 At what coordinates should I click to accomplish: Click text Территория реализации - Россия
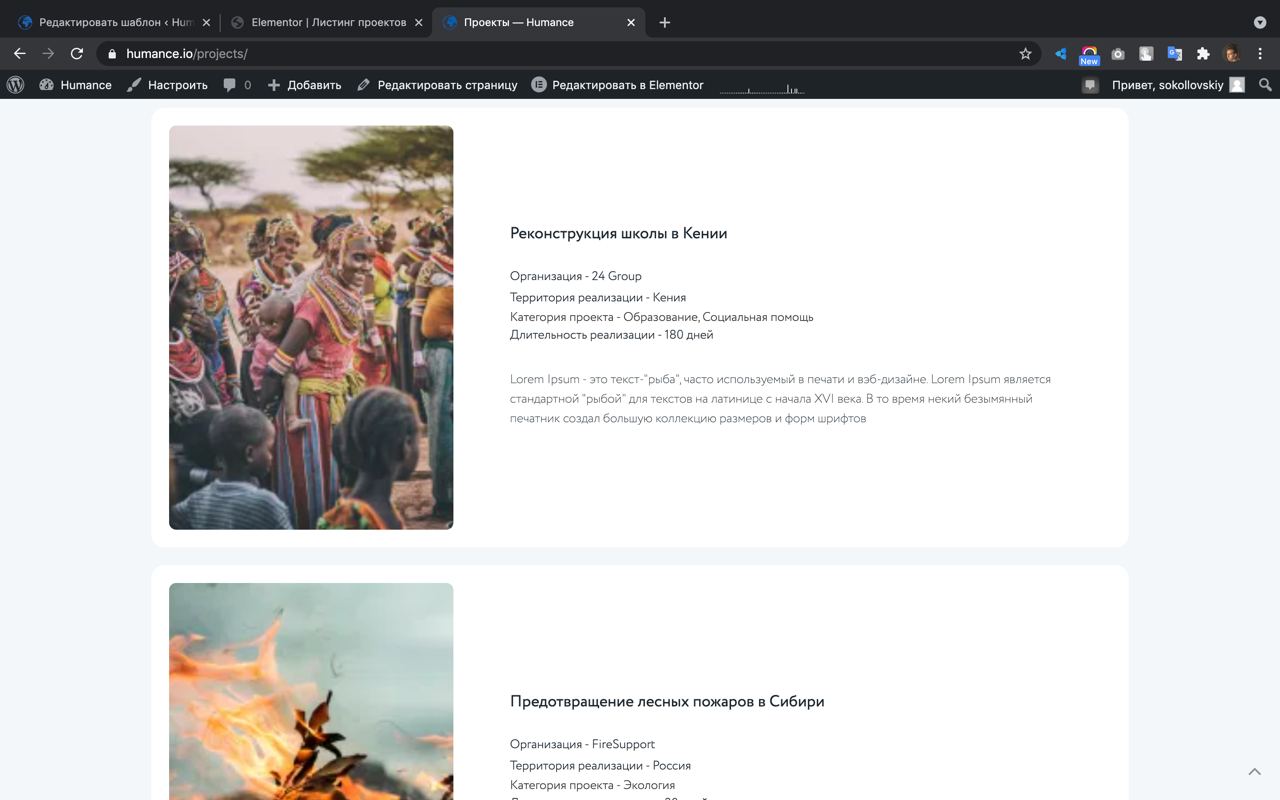(x=600, y=765)
